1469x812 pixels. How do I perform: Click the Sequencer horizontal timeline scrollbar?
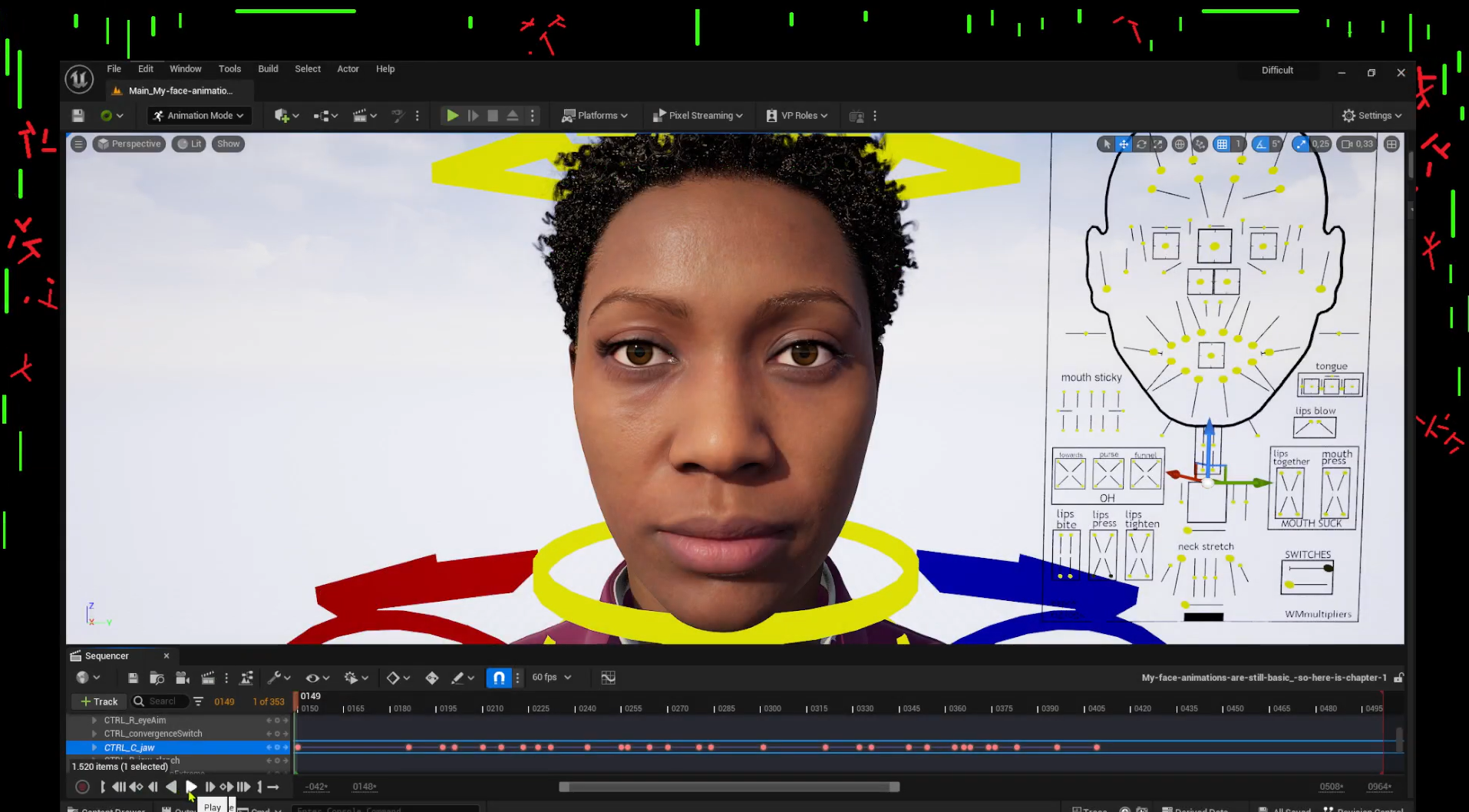click(x=729, y=787)
